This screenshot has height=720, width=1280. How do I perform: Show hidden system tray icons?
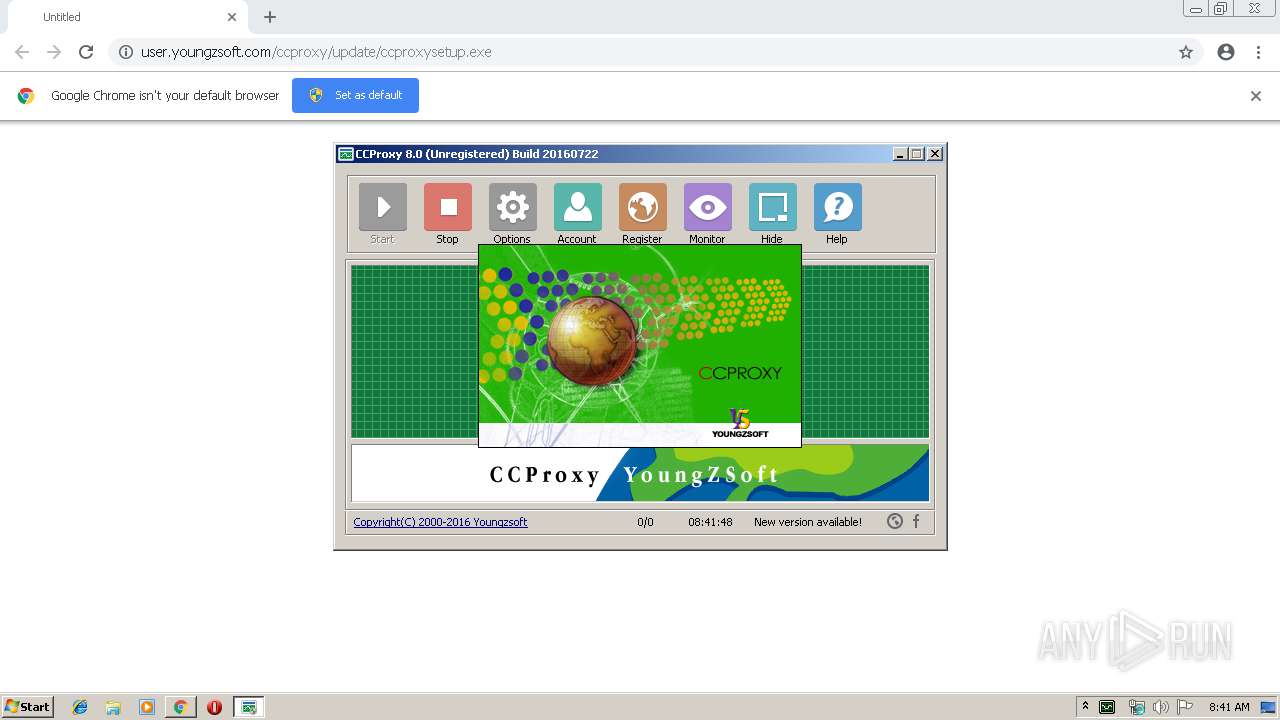pos(1085,707)
